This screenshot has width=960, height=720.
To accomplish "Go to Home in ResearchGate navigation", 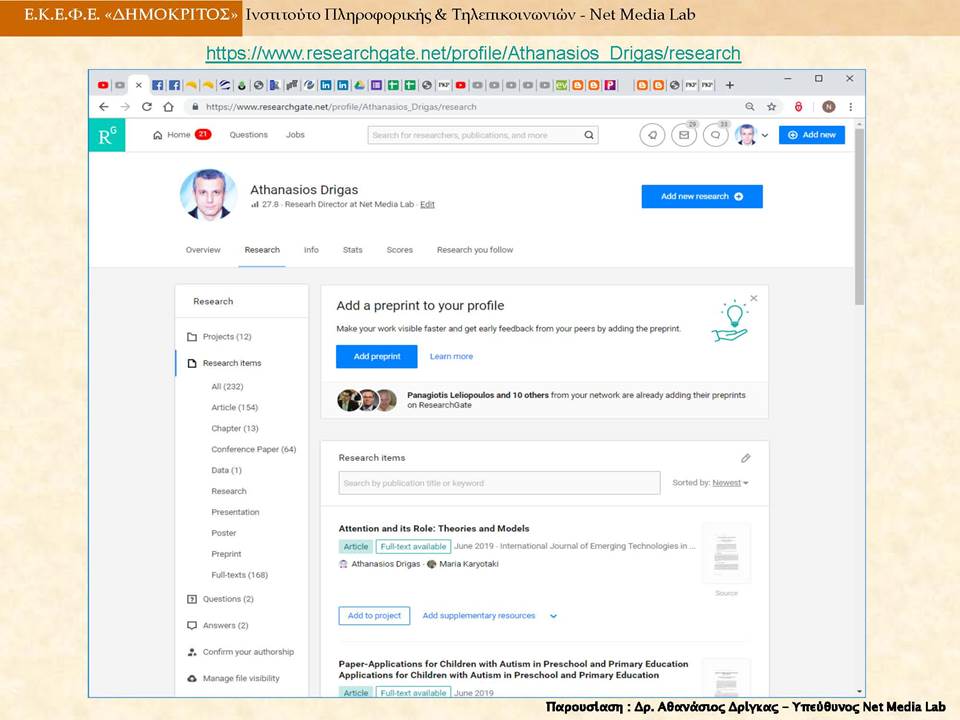I will pyautogui.click(x=181, y=135).
